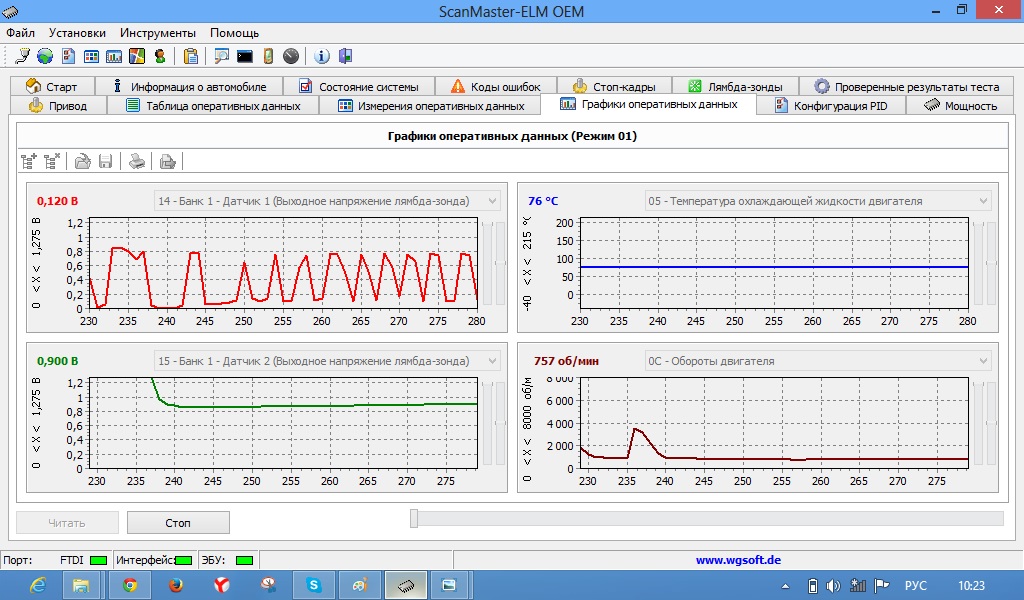Image resolution: width=1024 pixels, height=600 pixels.
Task: Click the exit door toolbar icon
Action: (345, 56)
